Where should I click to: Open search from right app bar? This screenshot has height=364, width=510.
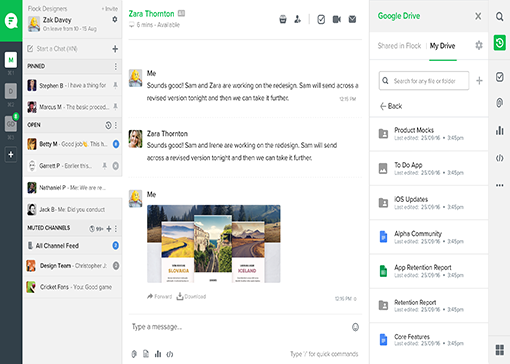[499, 16]
